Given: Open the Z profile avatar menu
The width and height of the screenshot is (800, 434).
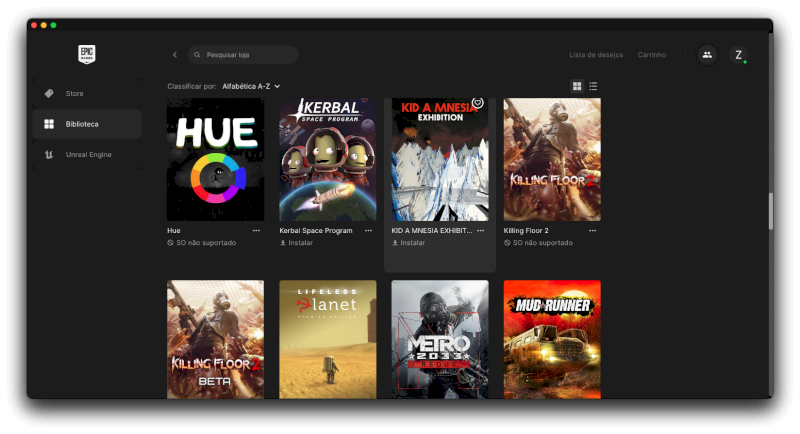Looking at the screenshot, I should pyautogui.click(x=738, y=55).
